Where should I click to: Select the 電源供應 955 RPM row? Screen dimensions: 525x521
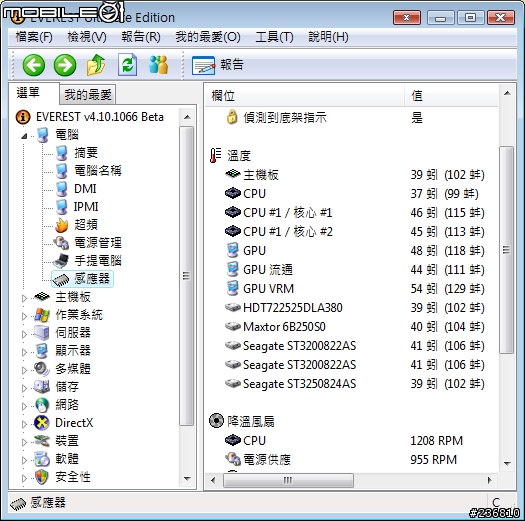click(352, 460)
